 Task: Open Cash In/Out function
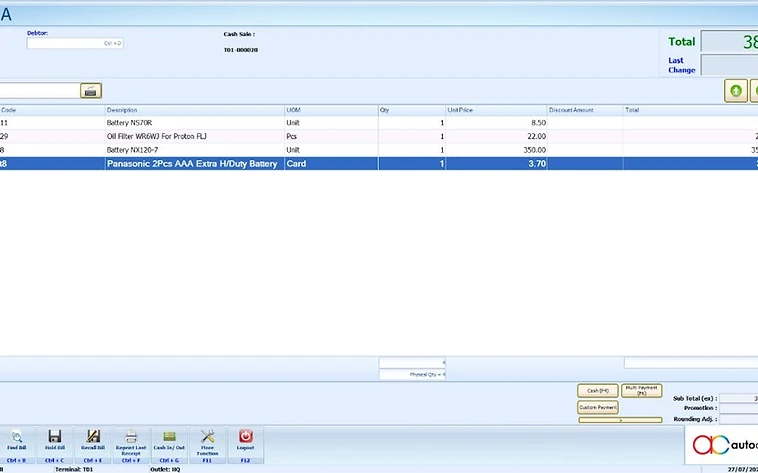[169, 445]
